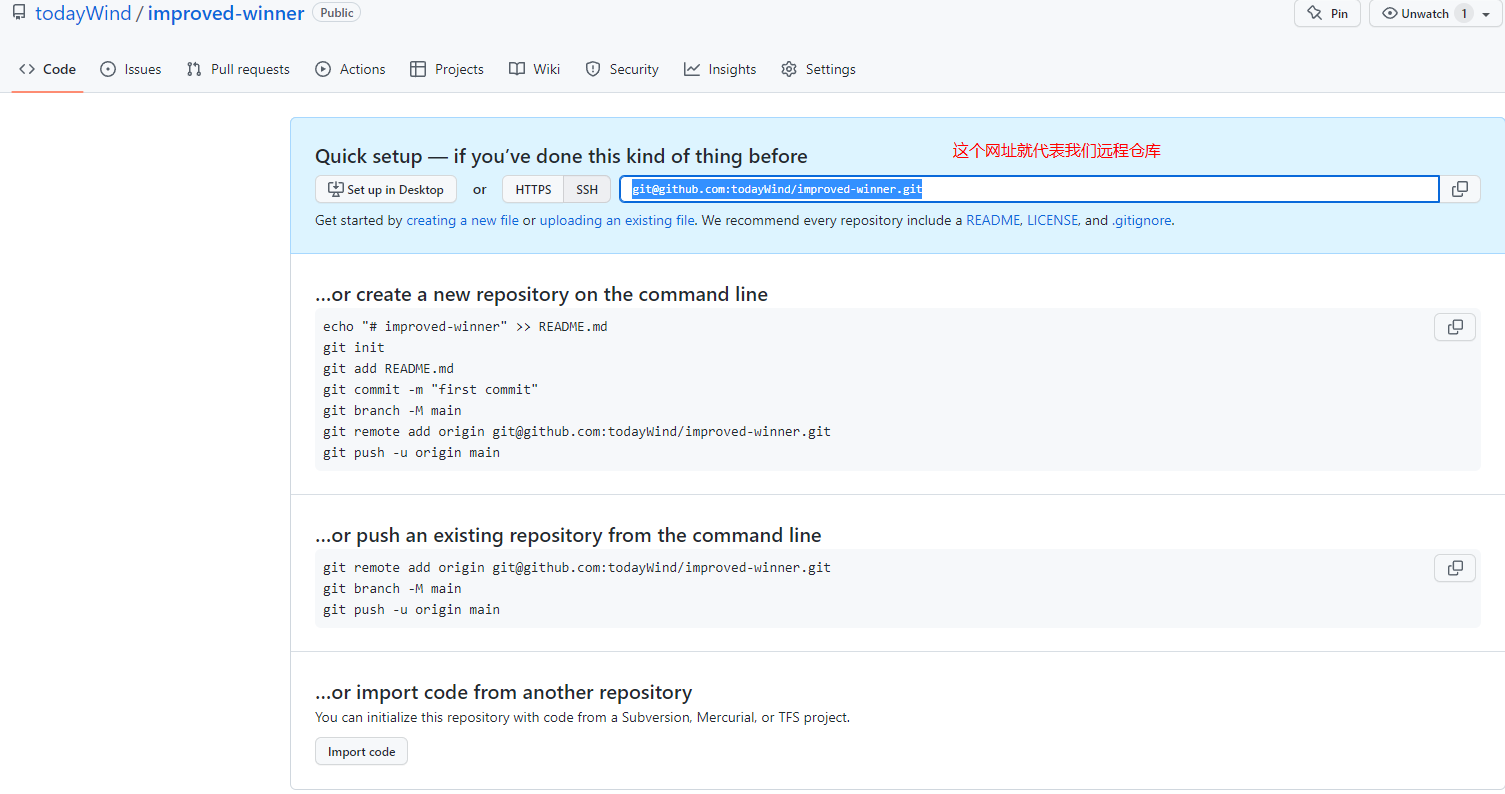Open the Projects tab

[447, 69]
